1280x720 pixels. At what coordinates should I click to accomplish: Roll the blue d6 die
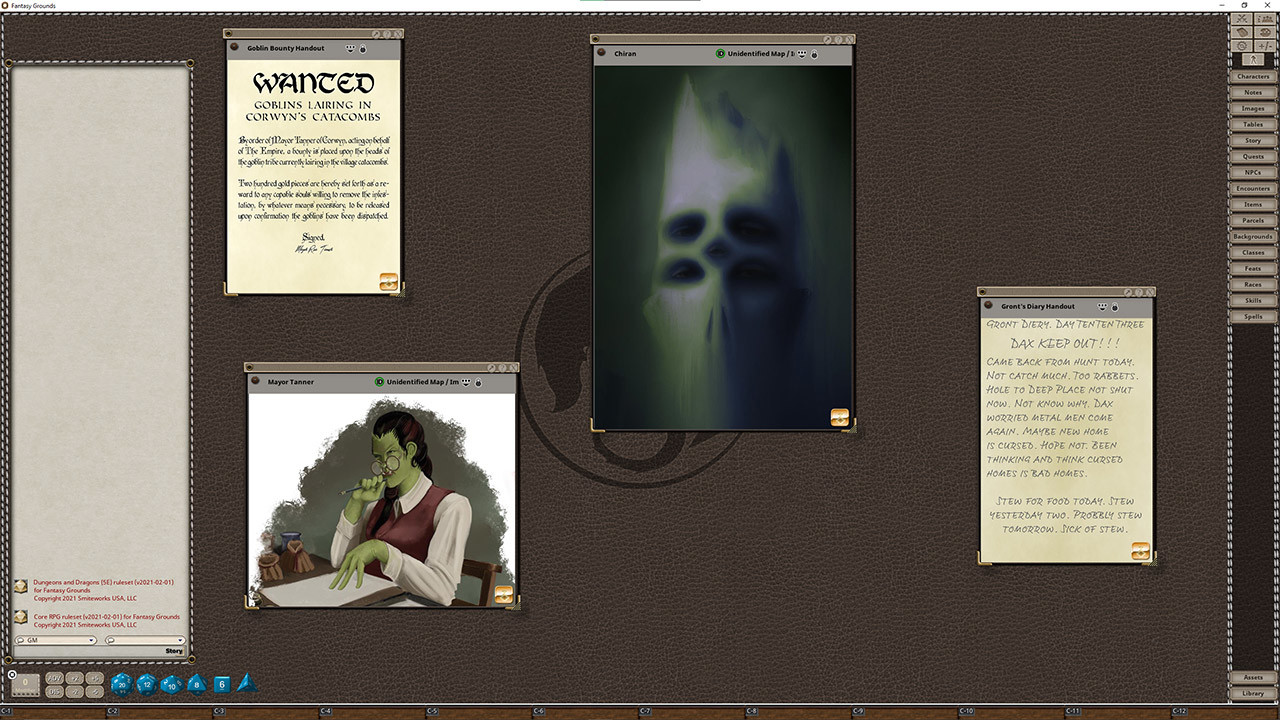pyautogui.click(x=222, y=685)
